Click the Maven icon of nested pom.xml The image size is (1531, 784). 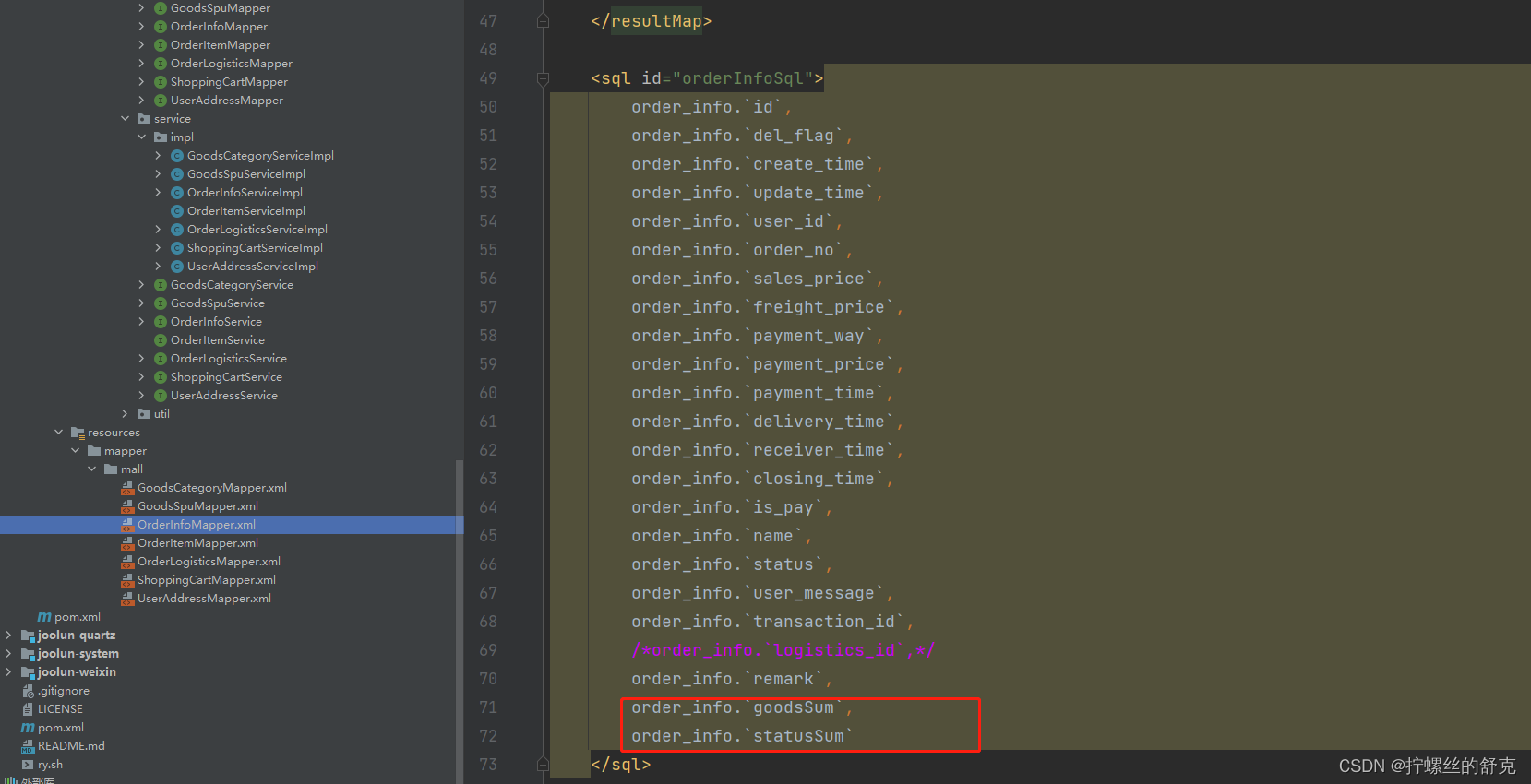(44, 617)
